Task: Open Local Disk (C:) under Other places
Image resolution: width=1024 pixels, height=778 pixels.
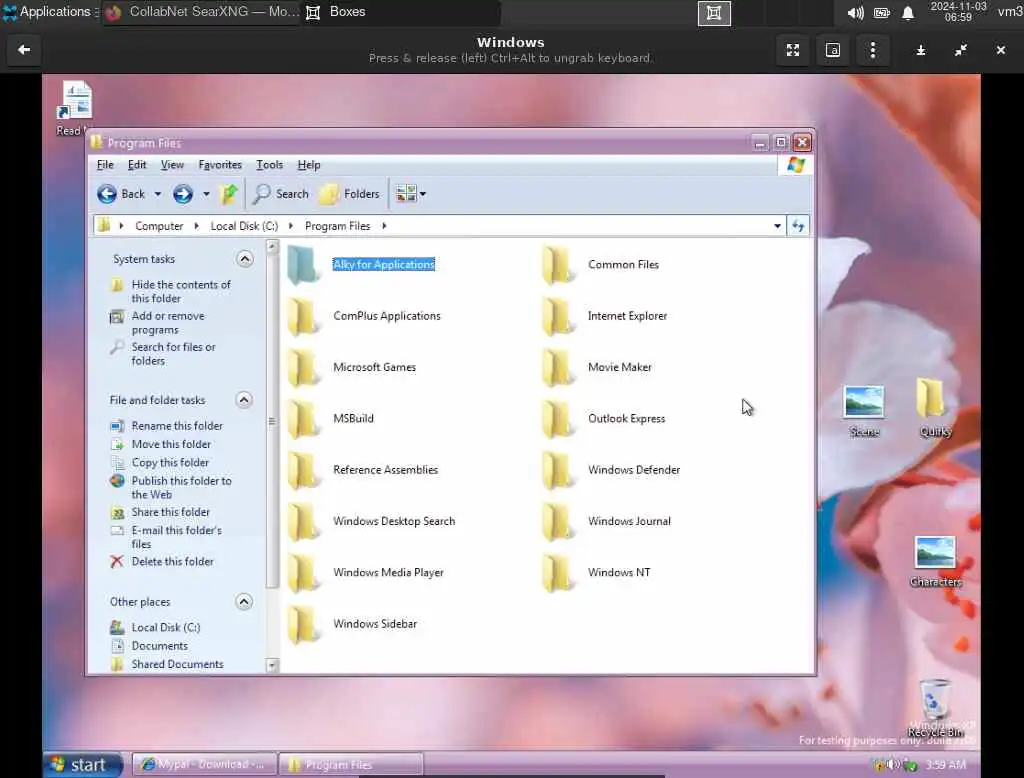Action: click(x=166, y=627)
